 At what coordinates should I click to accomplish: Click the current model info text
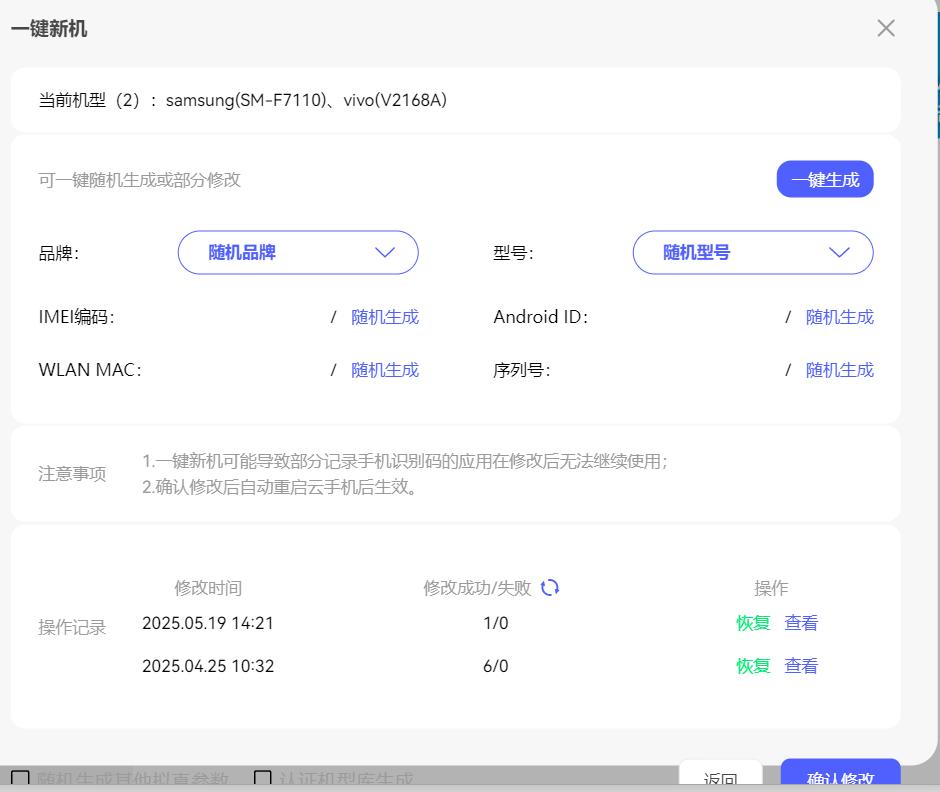[x=242, y=100]
